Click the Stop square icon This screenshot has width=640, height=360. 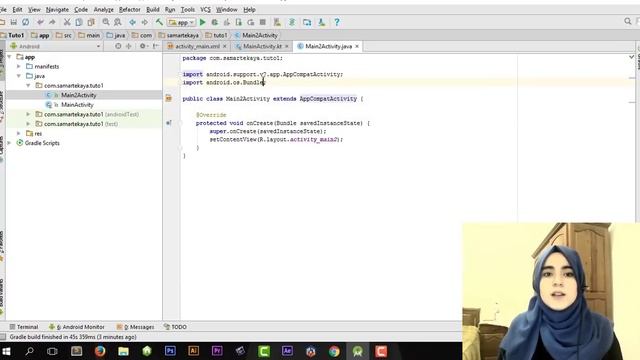(263, 22)
